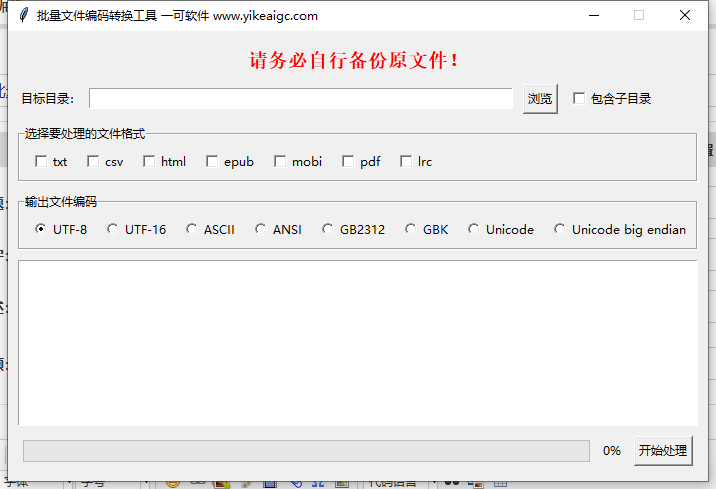This screenshot has height=489, width=716.
Task: Click the 0% progress label
Action: pos(612,451)
